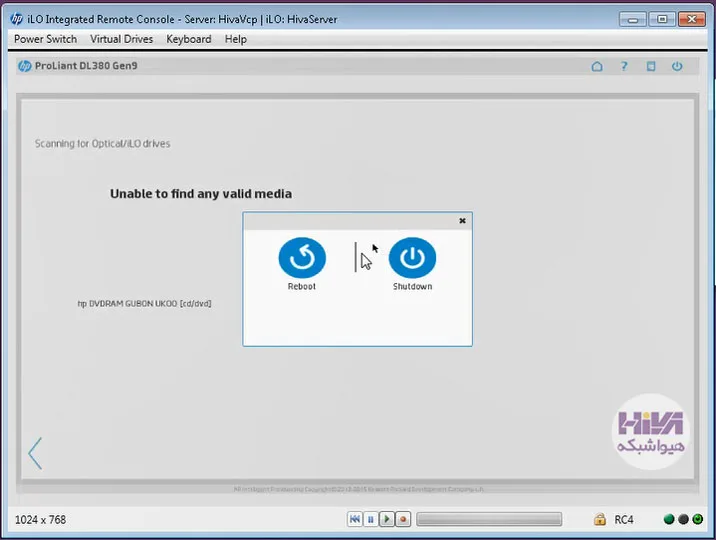Click the top-right power icon
The image size is (716, 540).
coord(677,67)
